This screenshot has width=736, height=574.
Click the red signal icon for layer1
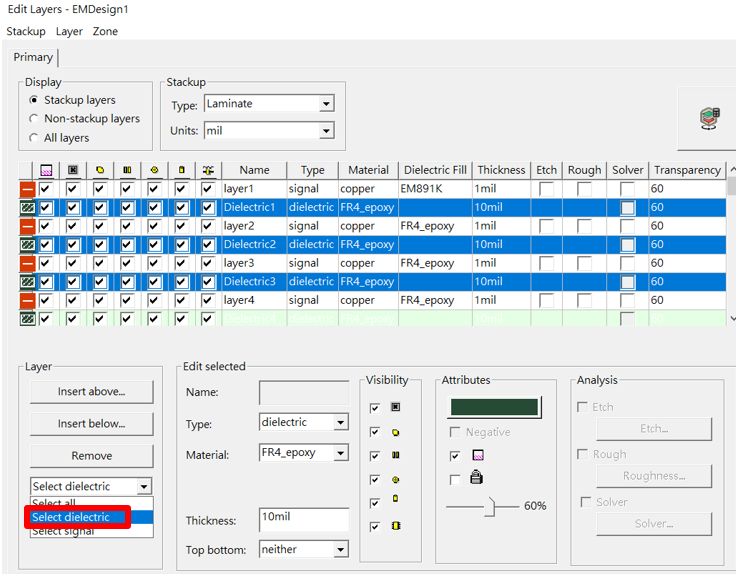(27, 189)
